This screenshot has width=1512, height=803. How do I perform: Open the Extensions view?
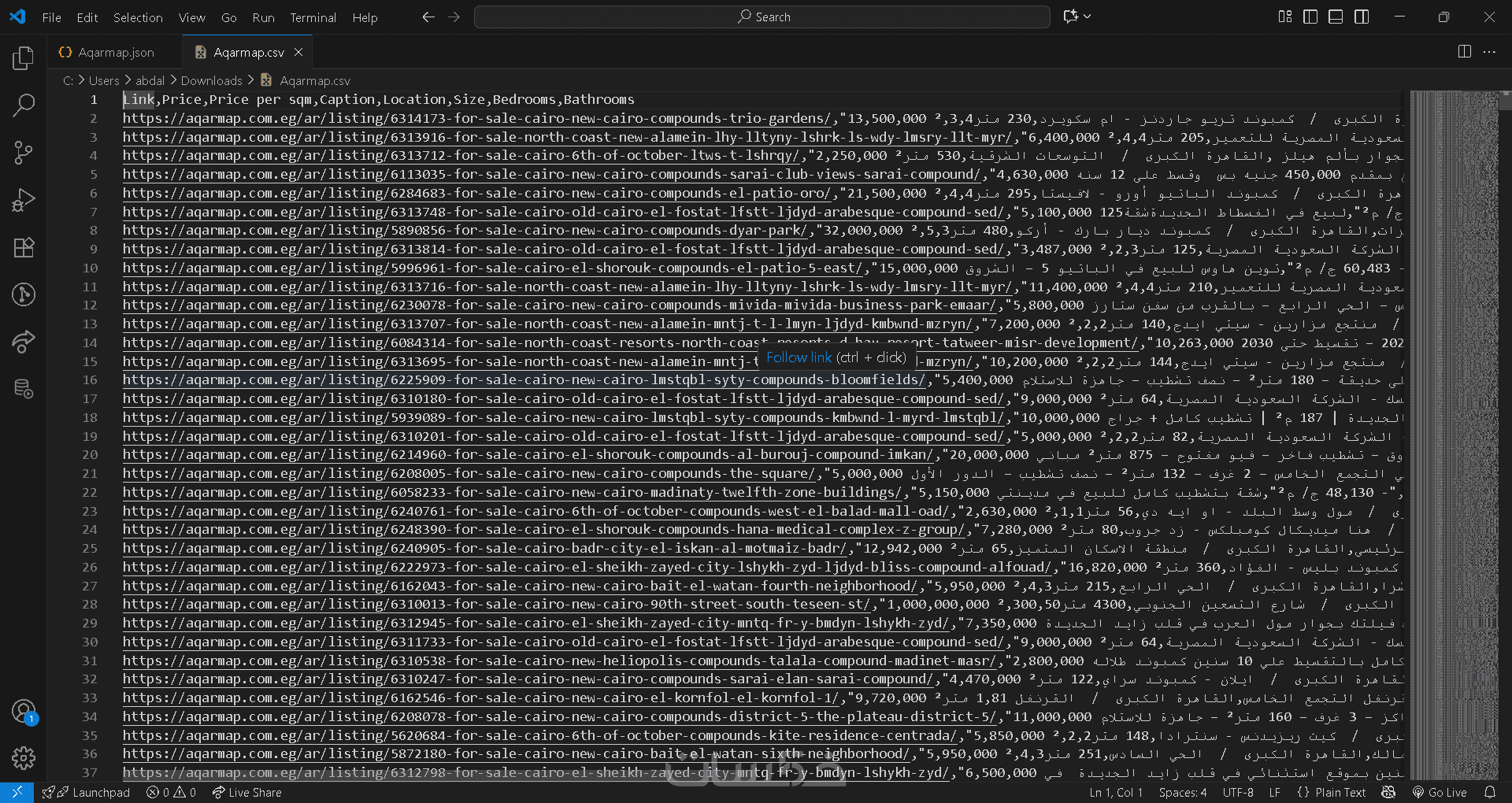(24, 247)
